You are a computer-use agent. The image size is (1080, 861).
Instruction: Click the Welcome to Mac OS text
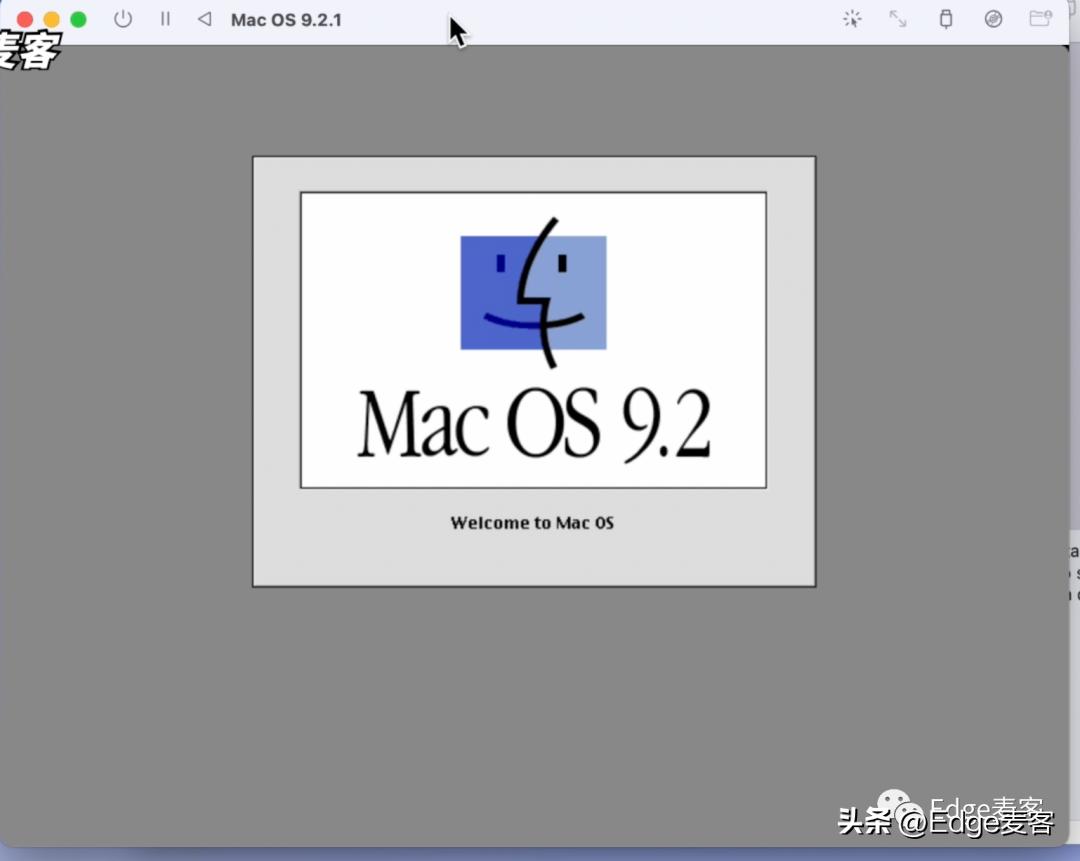tap(532, 522)
